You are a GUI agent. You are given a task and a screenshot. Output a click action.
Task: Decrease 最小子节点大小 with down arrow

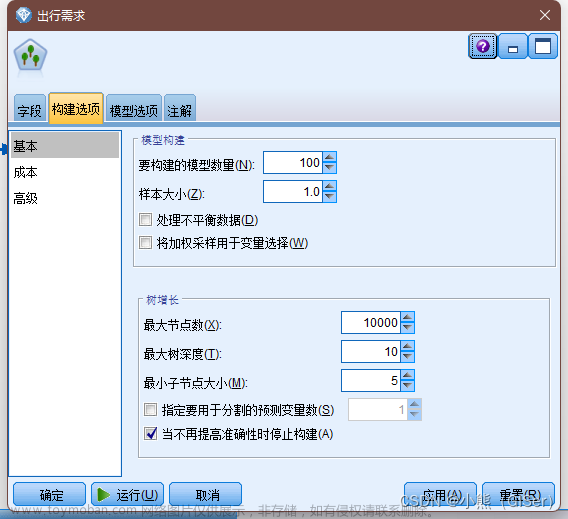[x=408, y=385]
